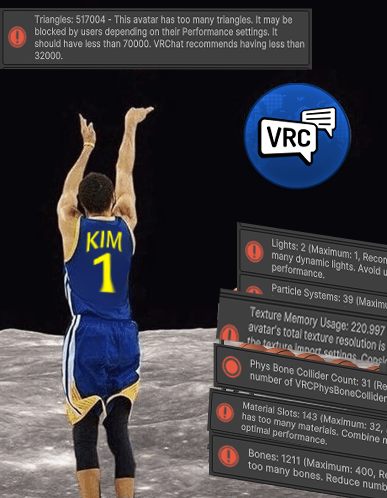Viewport: 387px width, 498px height.
Task: Select the 'Triangles: 517004' warning message text
Action: (169, 37)
